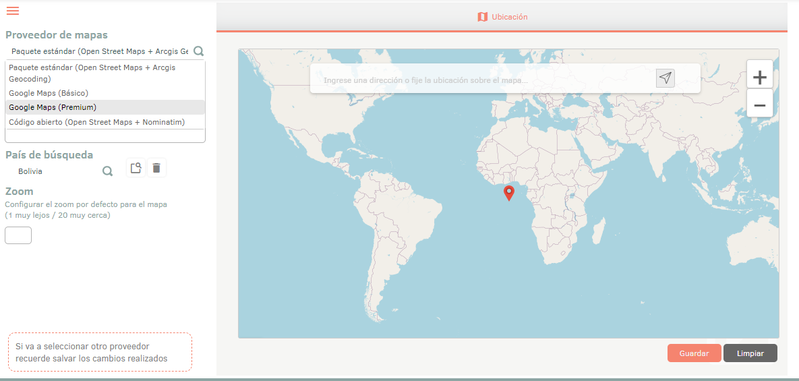Click the Guardar button
The height and width of the screenshot is (381, 799).
(694, 353)
